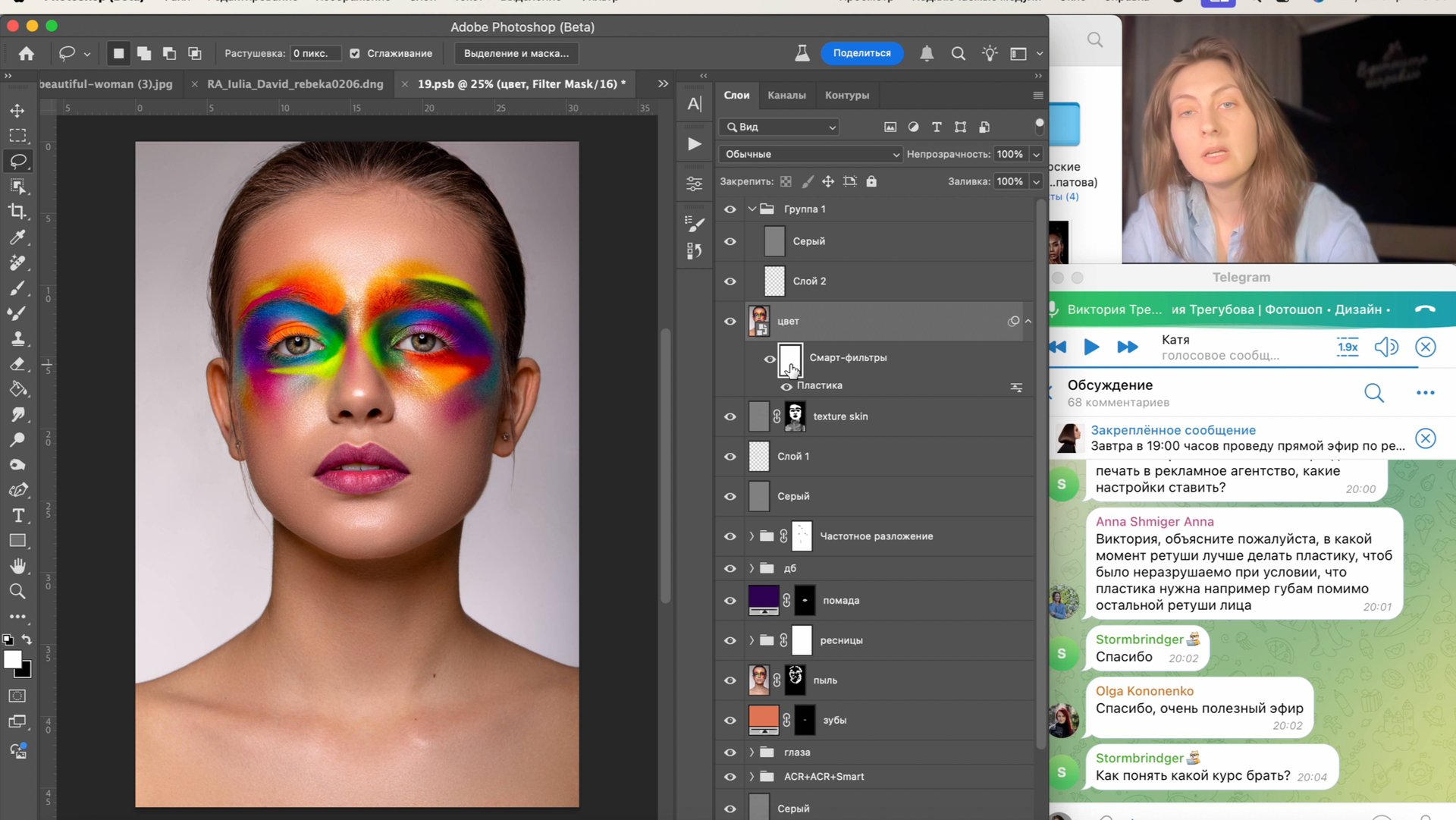
Task: Filter layers by type (T) icon
Action: [x=937, y=127]
